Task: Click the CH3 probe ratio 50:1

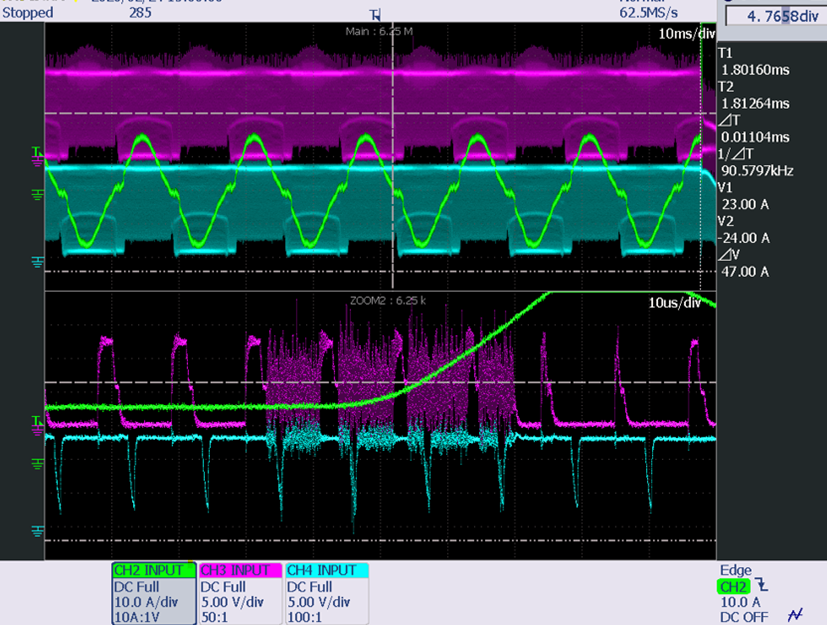Action: point(215,617)
